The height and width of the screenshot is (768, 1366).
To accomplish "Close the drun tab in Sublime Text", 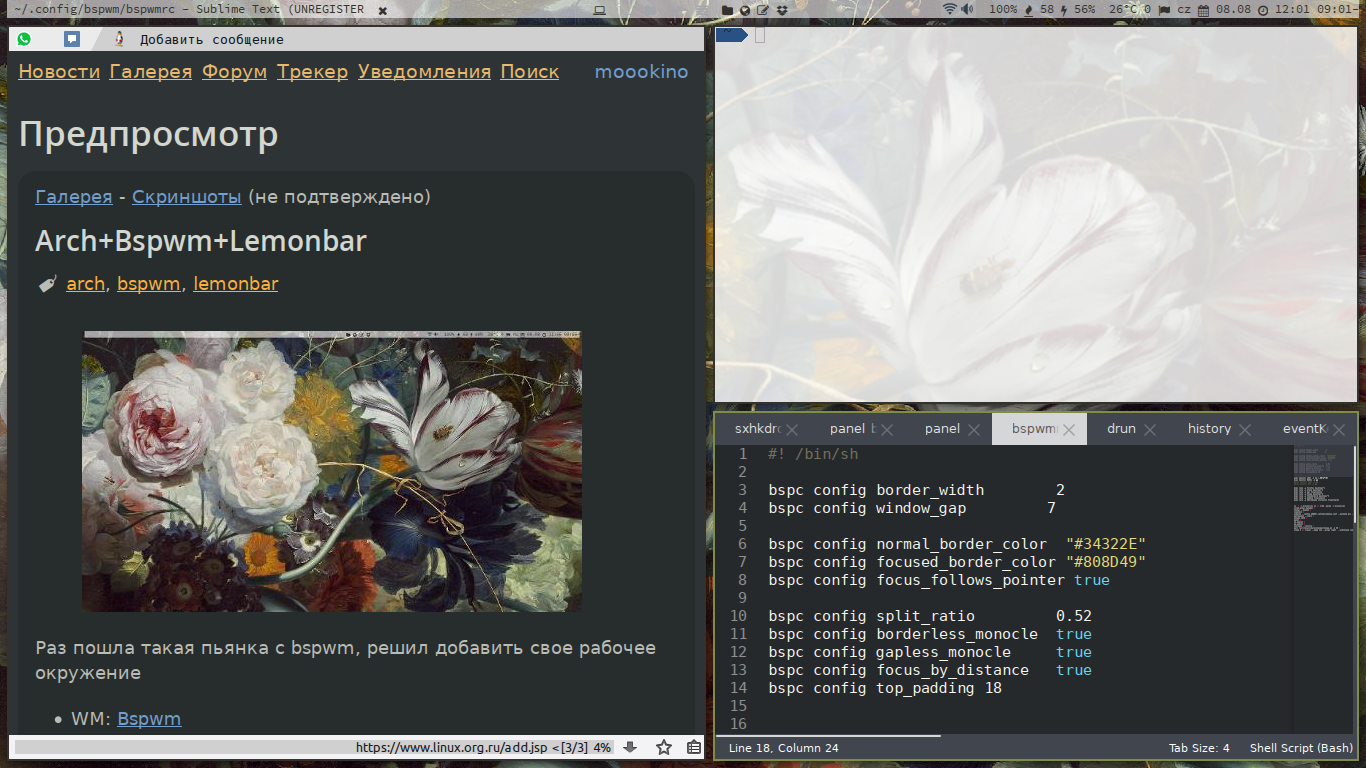I will click(x=1150, y=430).
